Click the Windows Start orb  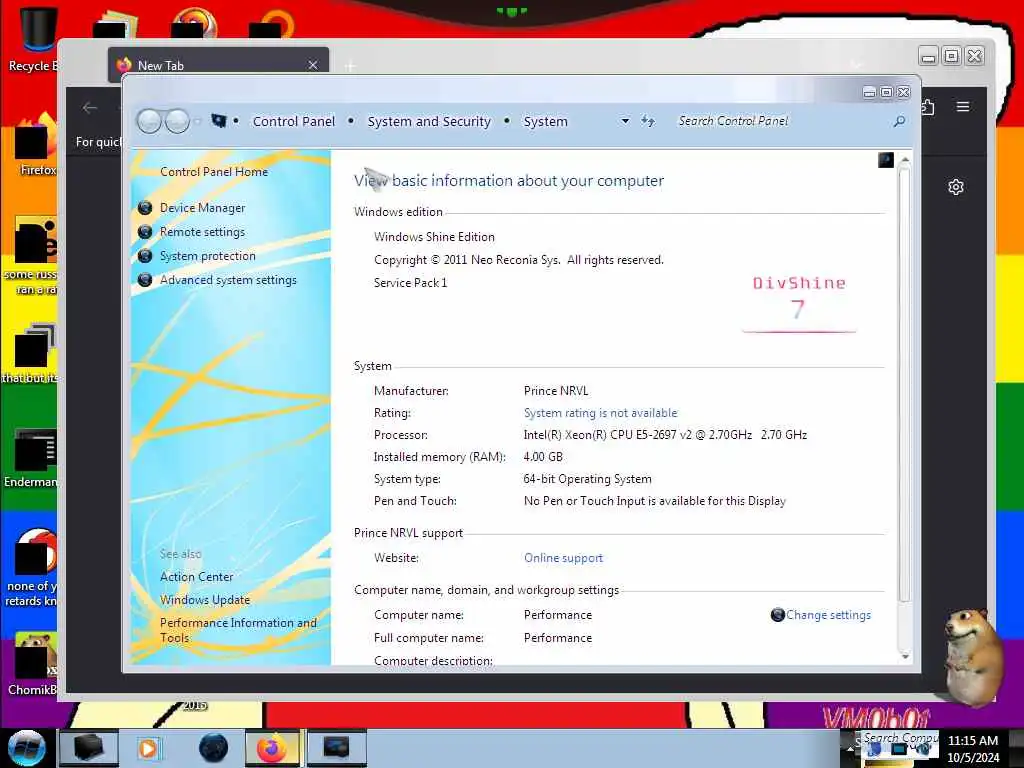[26, 748]
